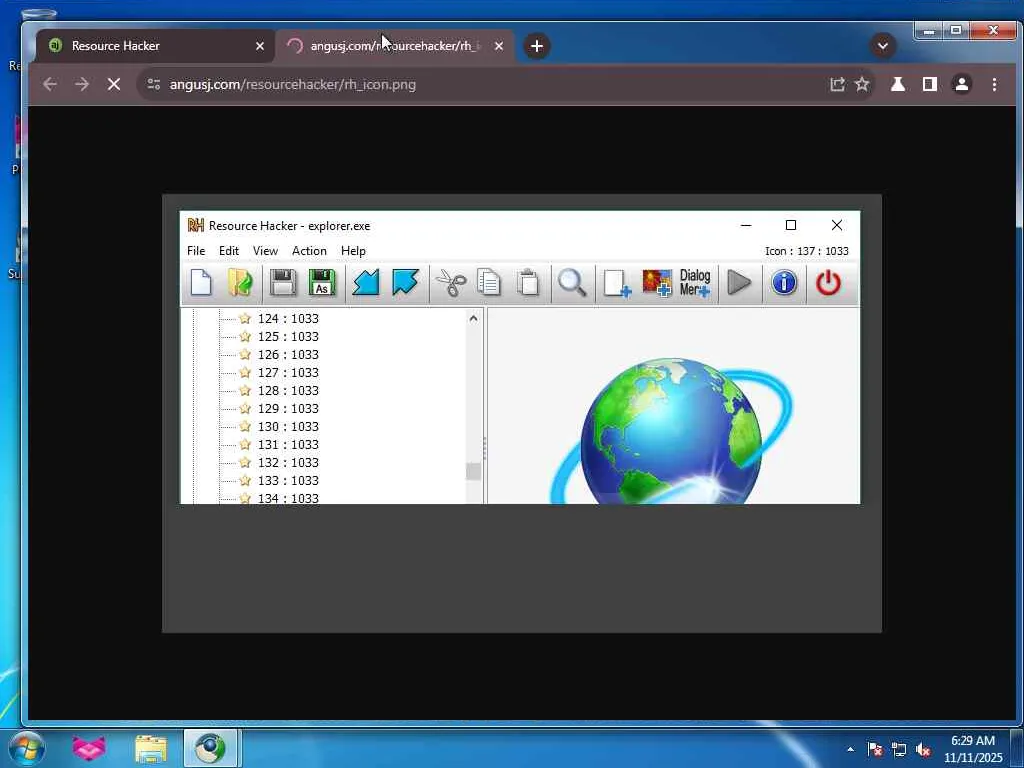Open the Action menu in Resource Hacker

click(309, 251)
